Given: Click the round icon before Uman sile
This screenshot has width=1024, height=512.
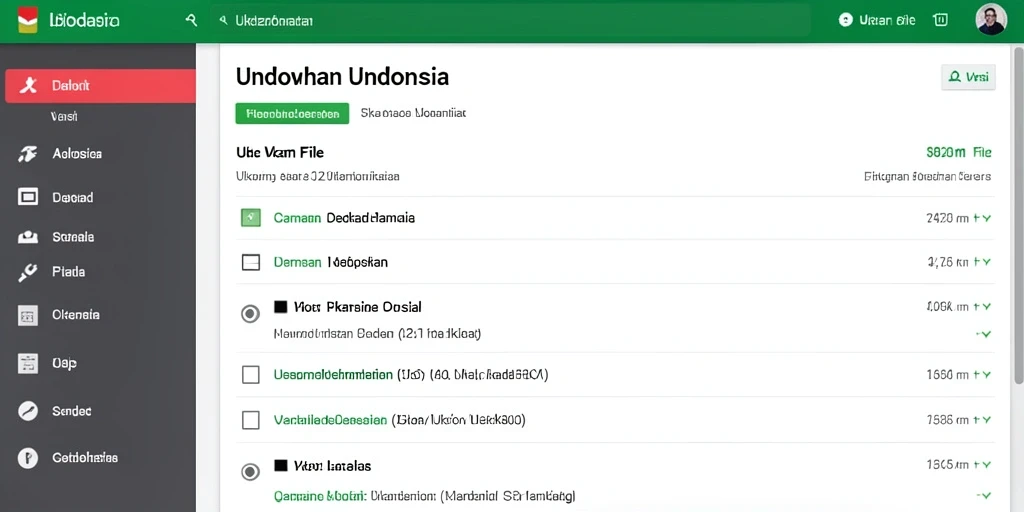Looking at the screenshot, I should tap(846, 20).
